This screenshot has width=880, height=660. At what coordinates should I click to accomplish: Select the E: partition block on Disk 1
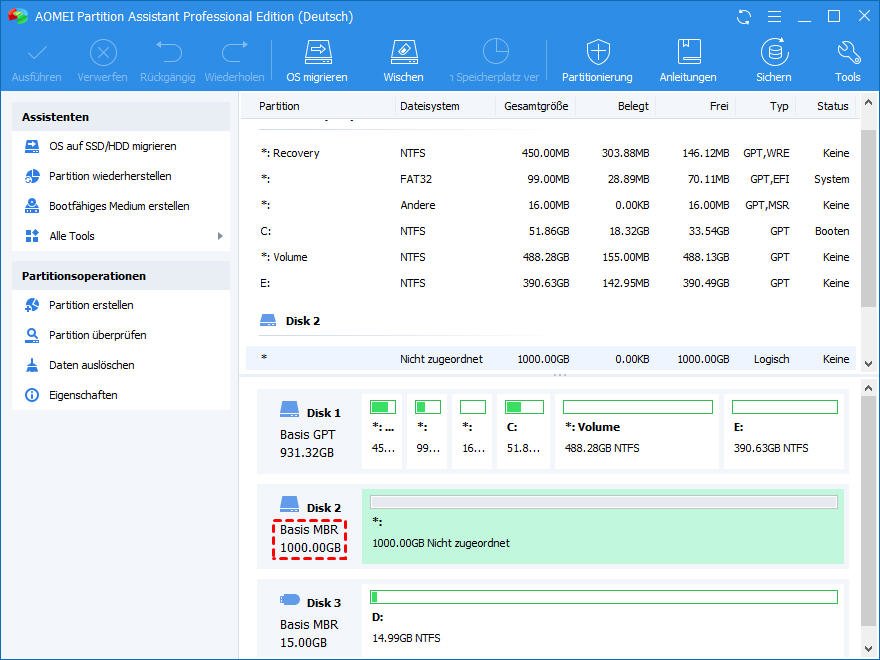click(x=783, y=430)
